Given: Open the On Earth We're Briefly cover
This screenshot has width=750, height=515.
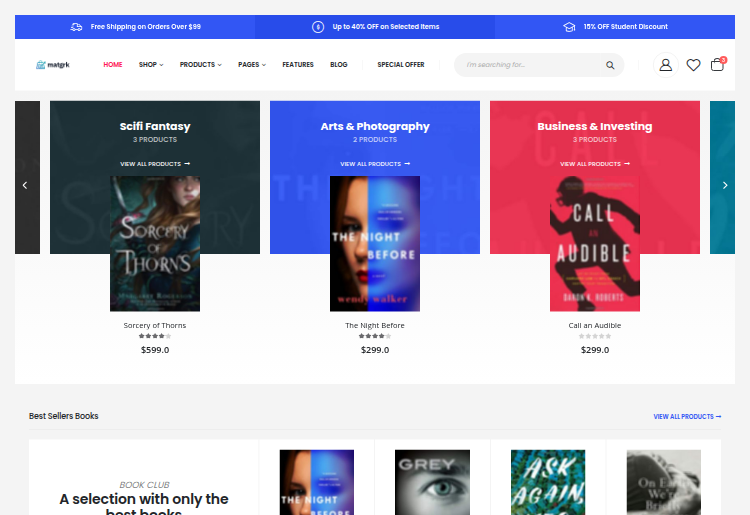Looking at the screenshot, I should coord(664,482).
